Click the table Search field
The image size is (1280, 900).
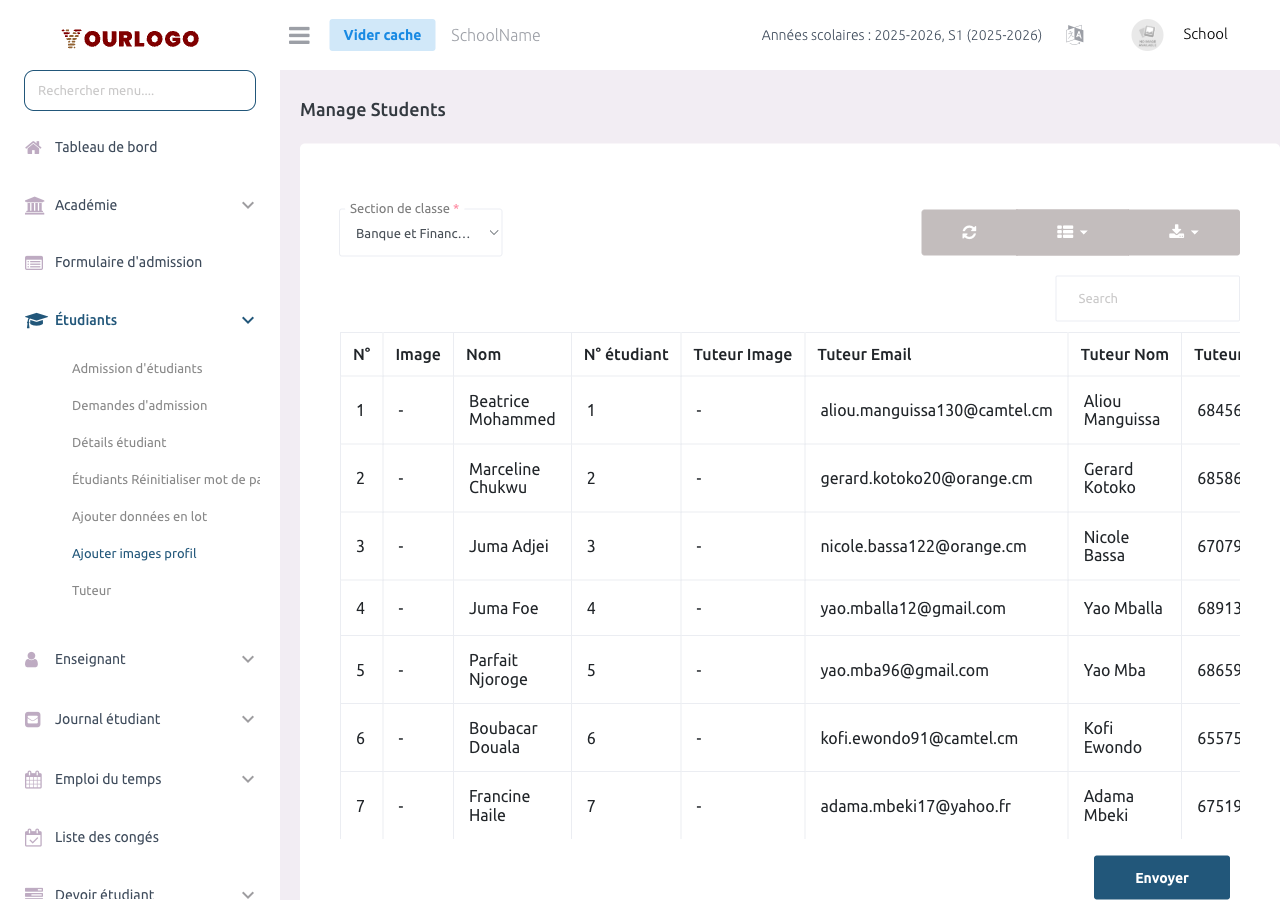click(x=1147, y=299)
